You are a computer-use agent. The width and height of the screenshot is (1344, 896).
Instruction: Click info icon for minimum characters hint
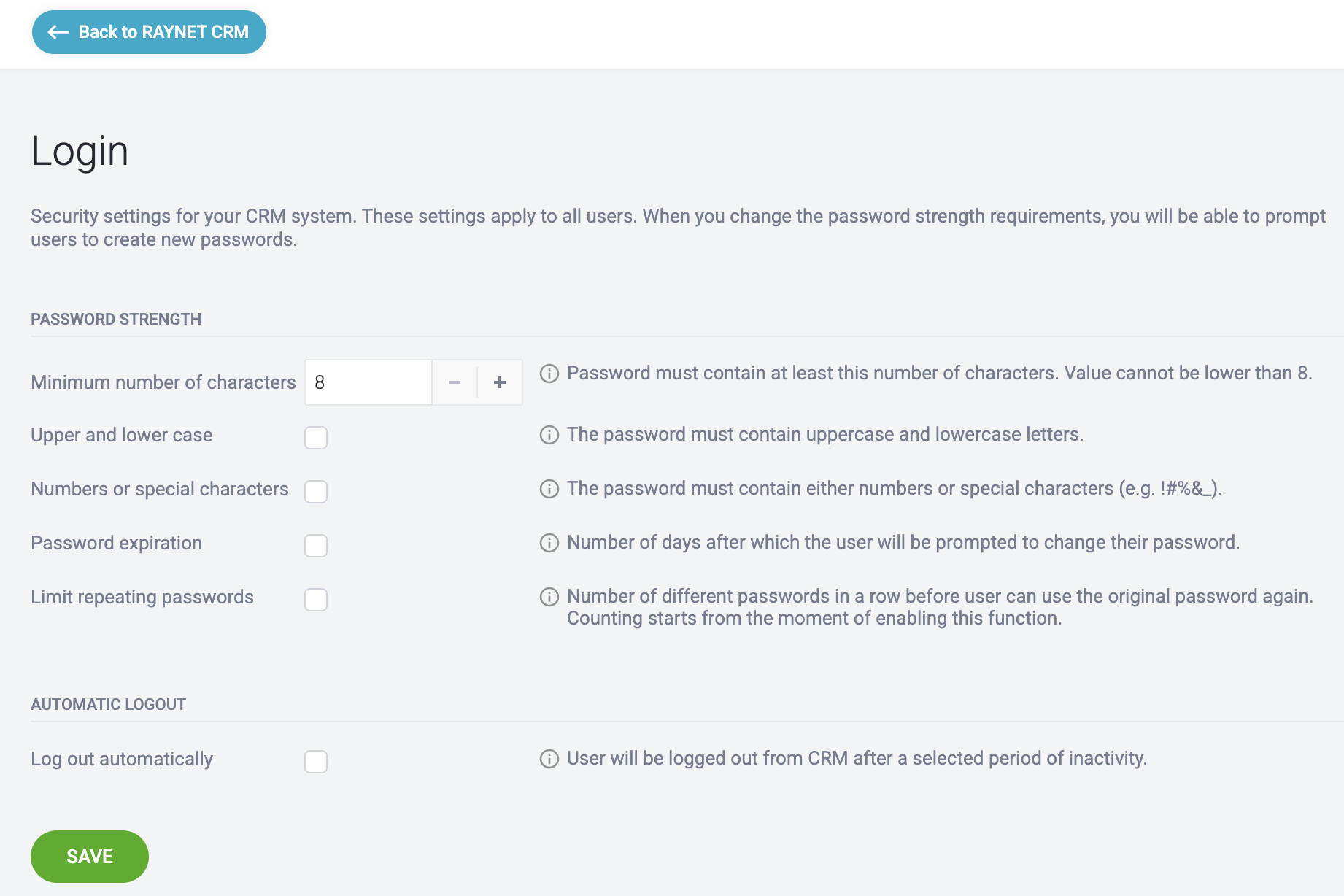[x=549, y=374]
